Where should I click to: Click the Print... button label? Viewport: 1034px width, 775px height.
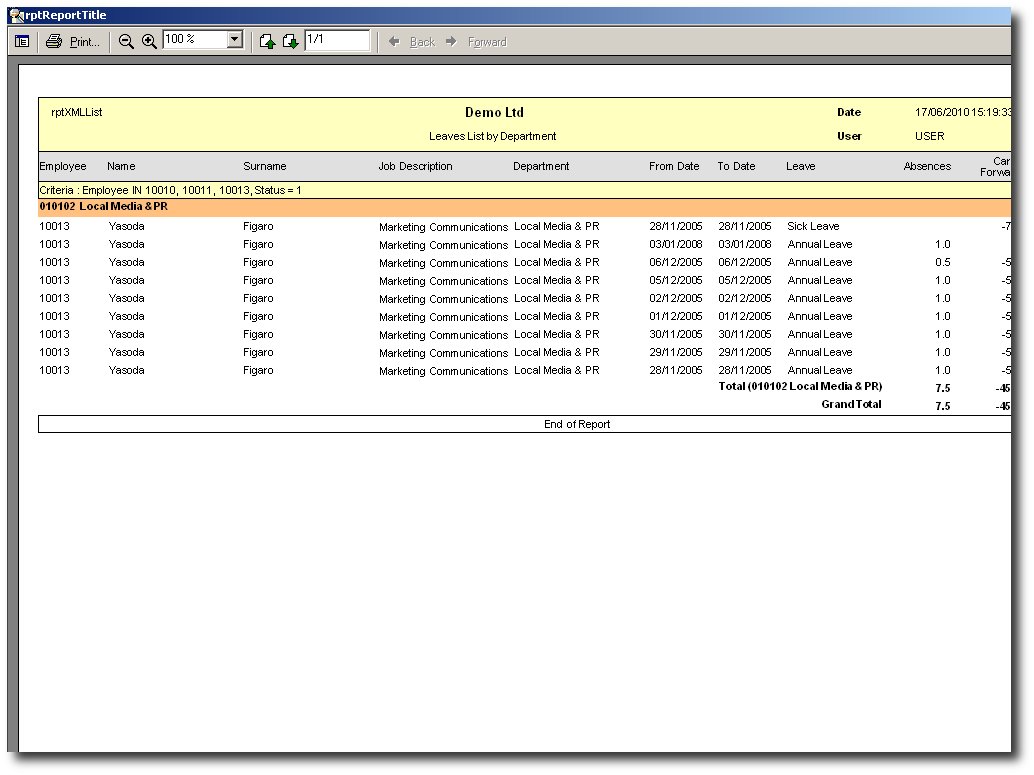84,42
